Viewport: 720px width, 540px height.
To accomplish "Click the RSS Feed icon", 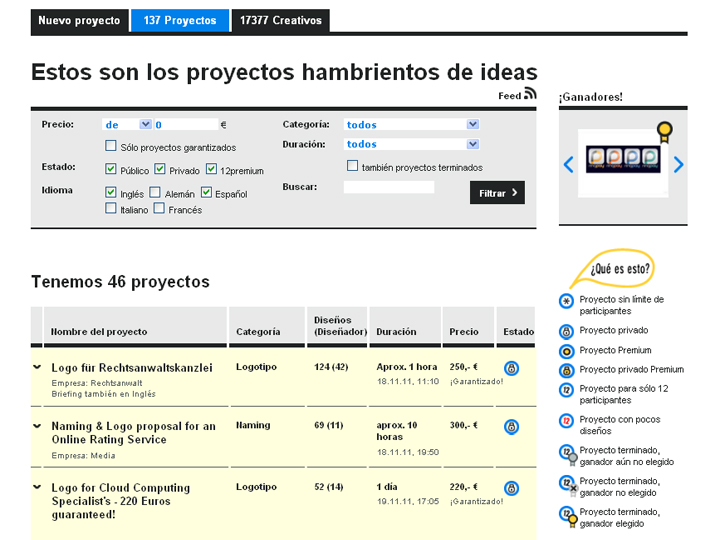I will [530, 94].
